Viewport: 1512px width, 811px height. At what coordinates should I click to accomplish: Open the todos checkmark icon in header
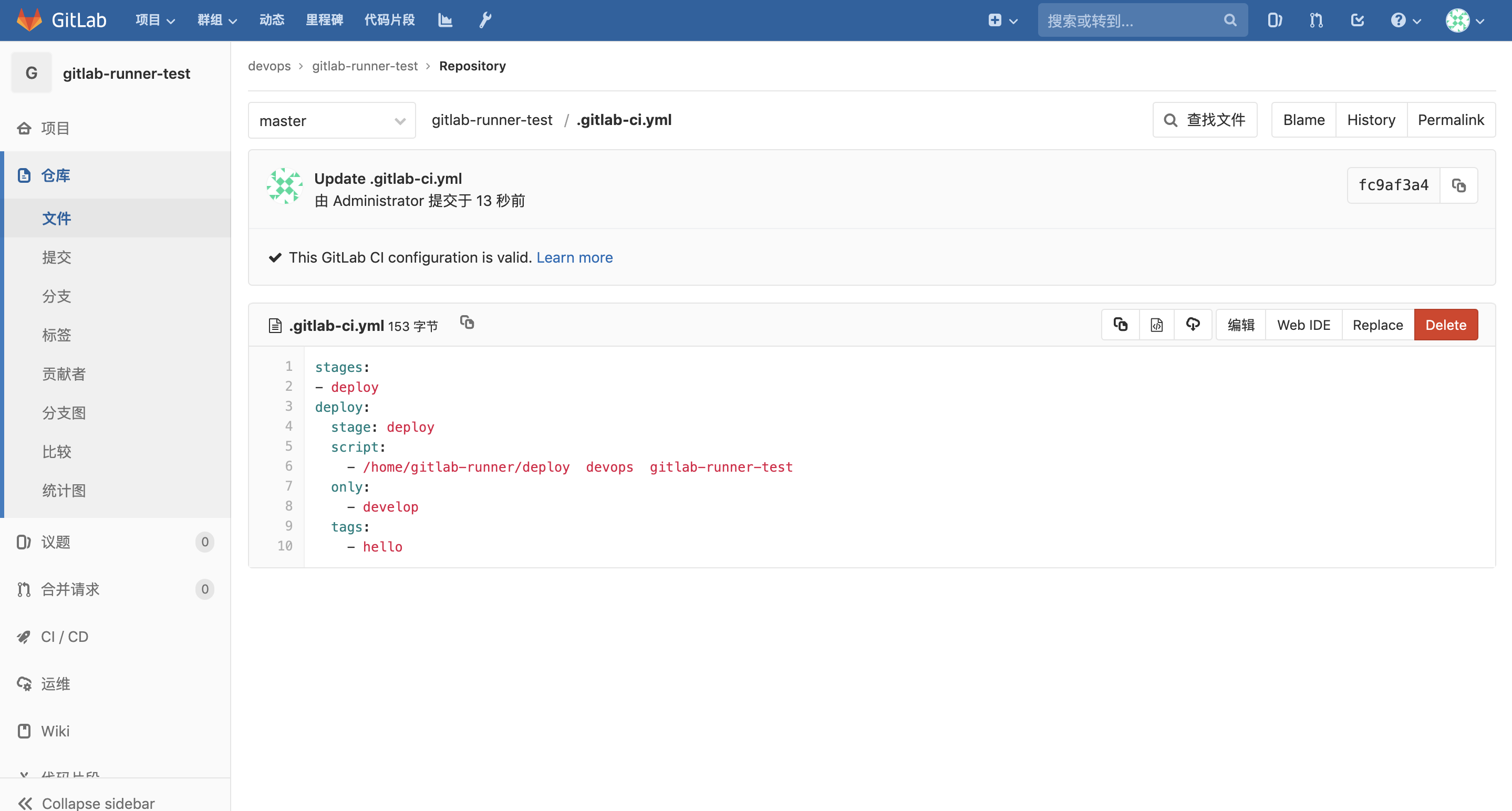(x=1357, y=20)
